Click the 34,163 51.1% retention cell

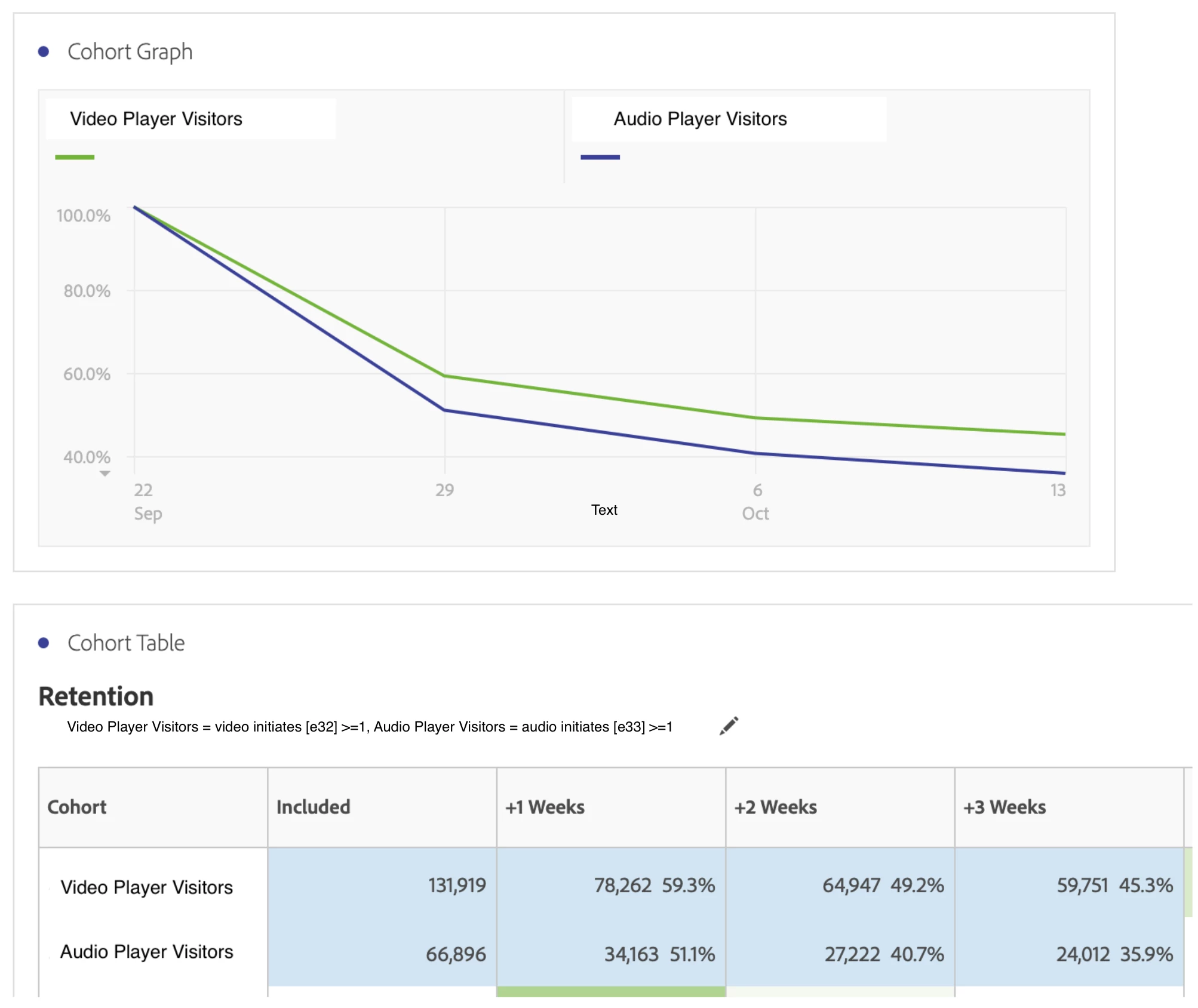pyautogui.click(x=659, y=954)
